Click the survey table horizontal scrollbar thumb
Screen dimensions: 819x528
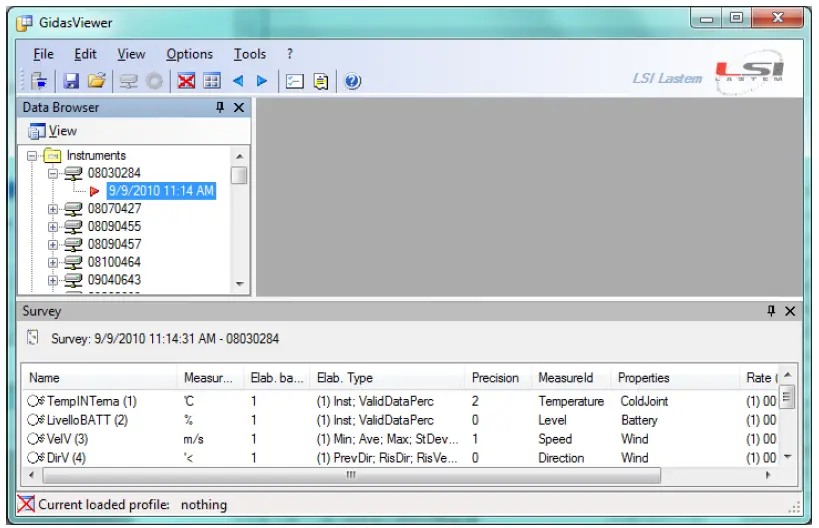point(352,475)
